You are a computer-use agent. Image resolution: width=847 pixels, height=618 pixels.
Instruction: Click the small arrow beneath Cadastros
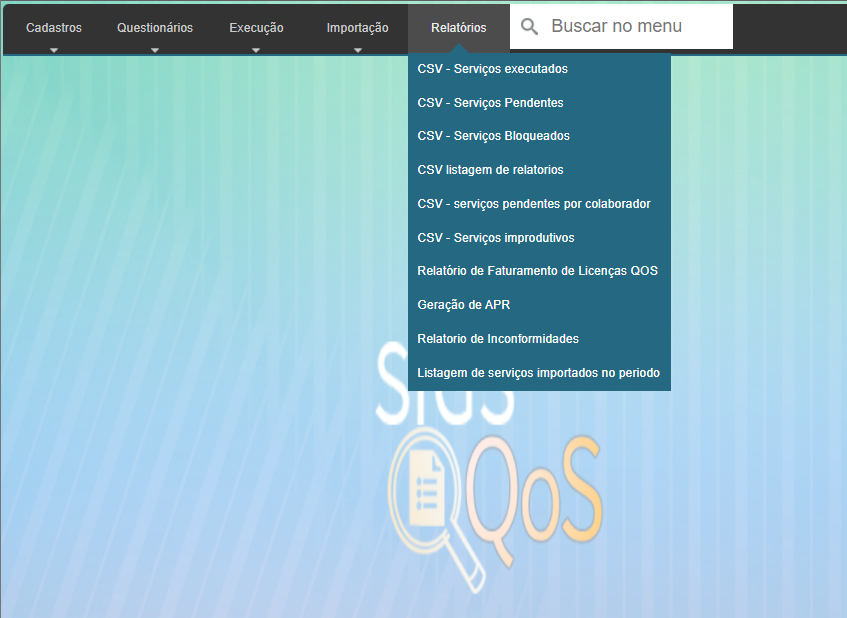point(54,49)
